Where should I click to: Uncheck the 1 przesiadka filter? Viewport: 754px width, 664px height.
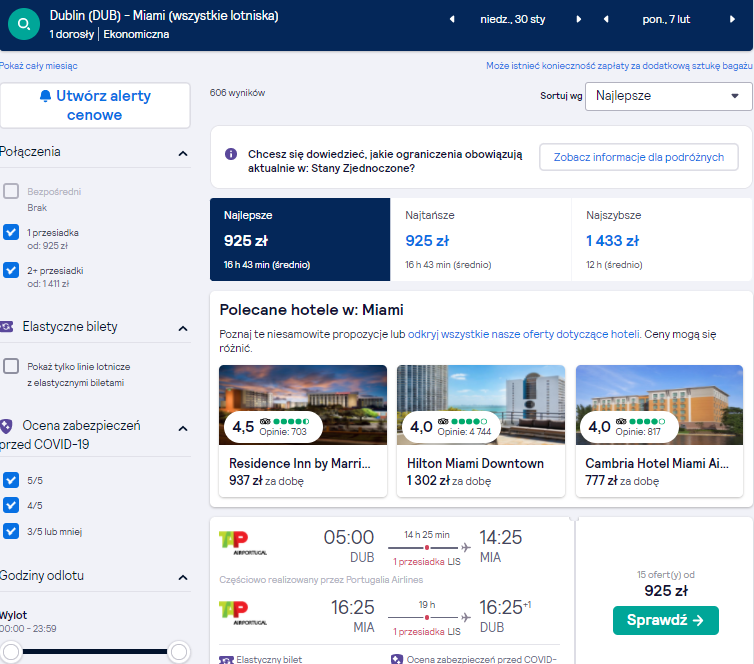pos(11,232)
